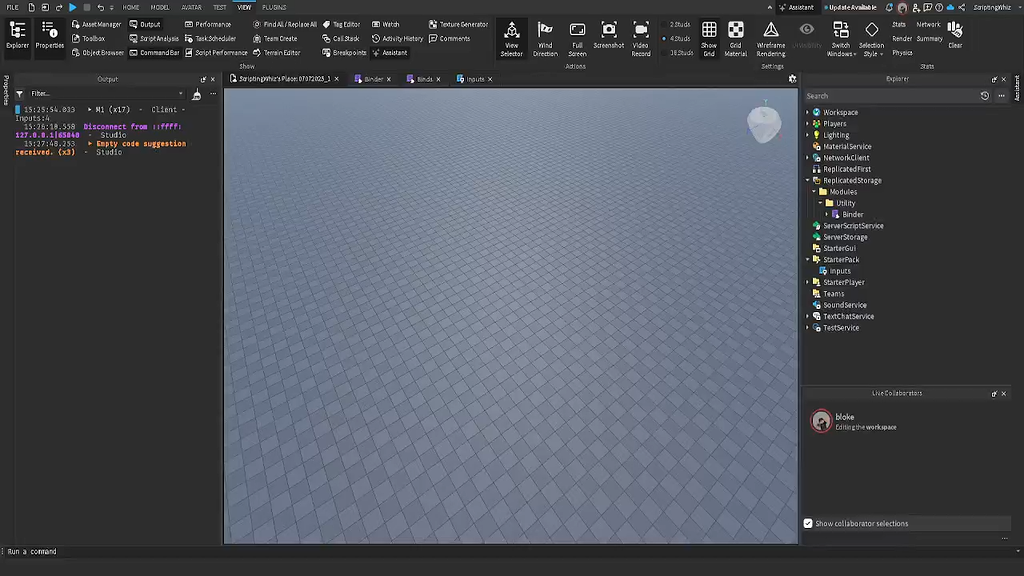The width and height of the screenshot is (1024, 576).
Task: Open the Asset Manager
Action: click(97, 24)
